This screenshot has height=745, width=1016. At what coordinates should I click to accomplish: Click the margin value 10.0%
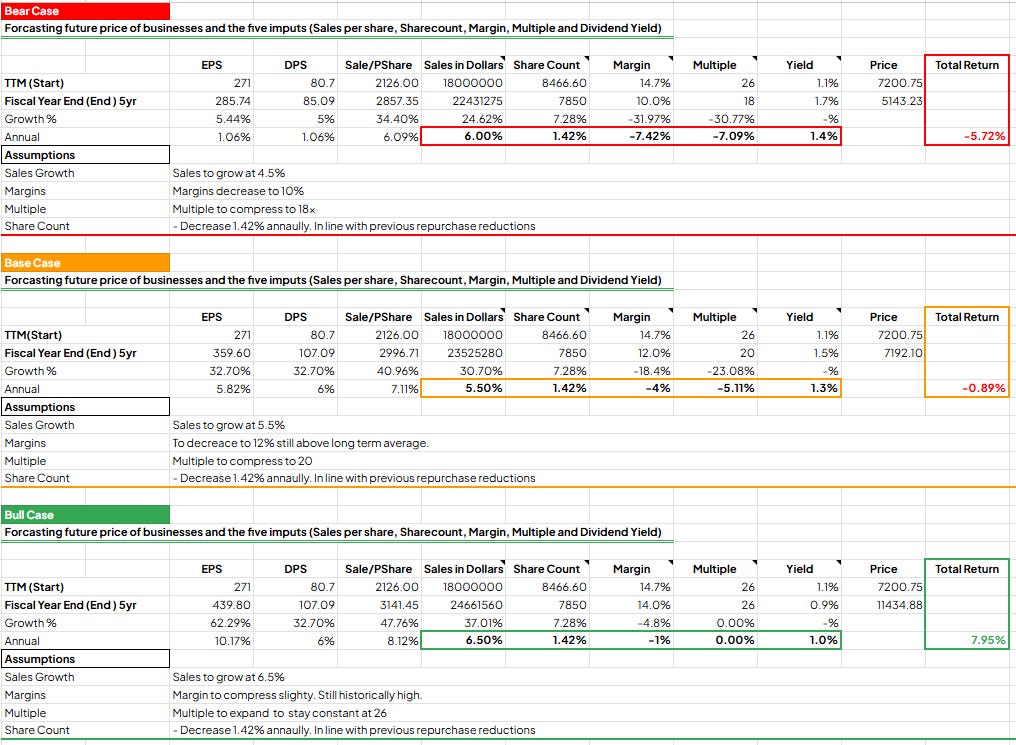654,101
